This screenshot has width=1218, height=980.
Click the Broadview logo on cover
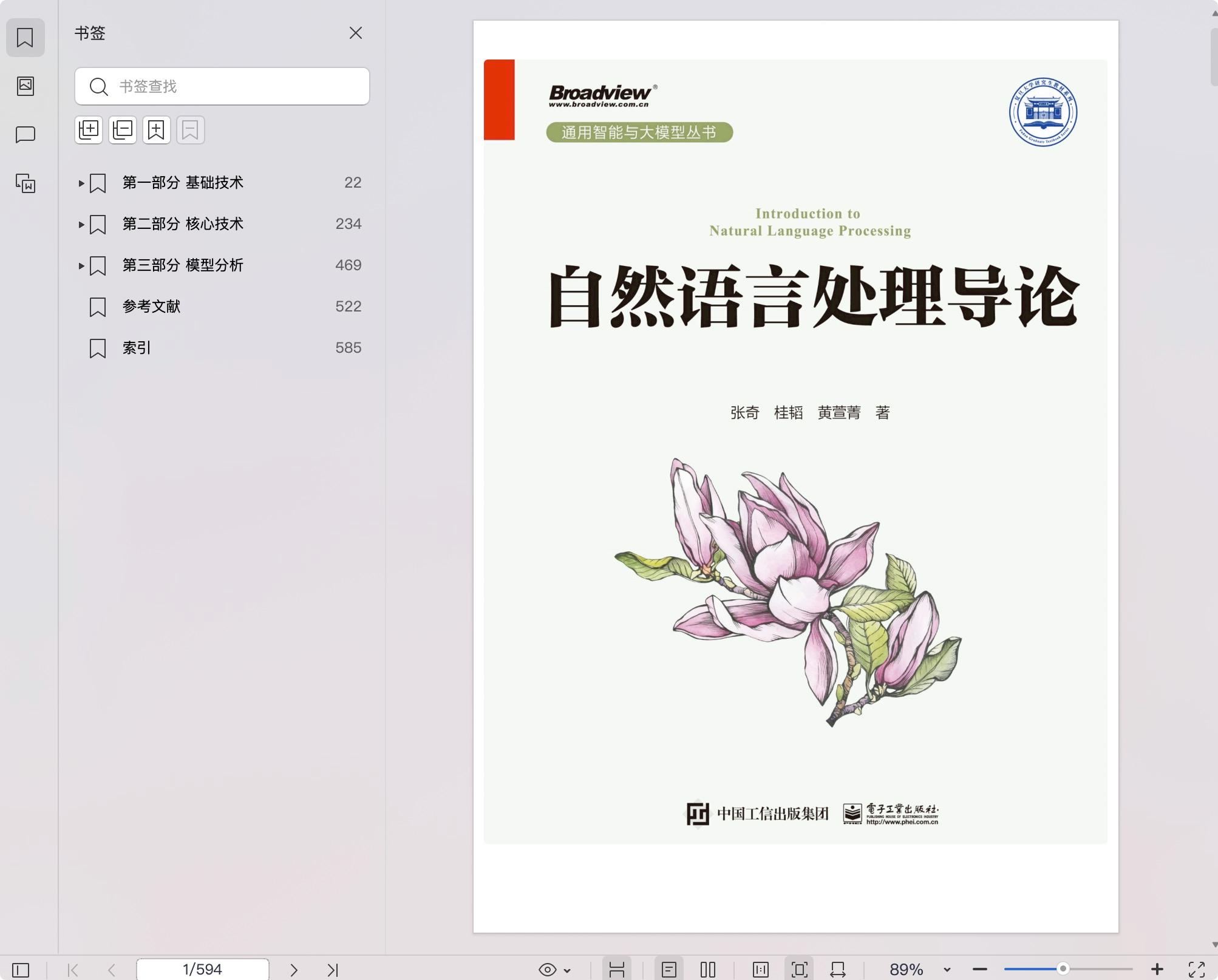click(x=602, y=95)
